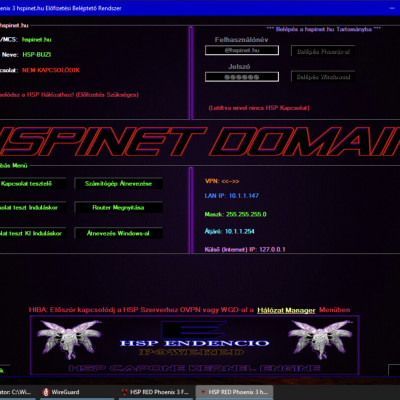Focus the Felhasználónév @hspinet.hu field
This screenshot has width=400, height=400.
[x=242, y=50]
